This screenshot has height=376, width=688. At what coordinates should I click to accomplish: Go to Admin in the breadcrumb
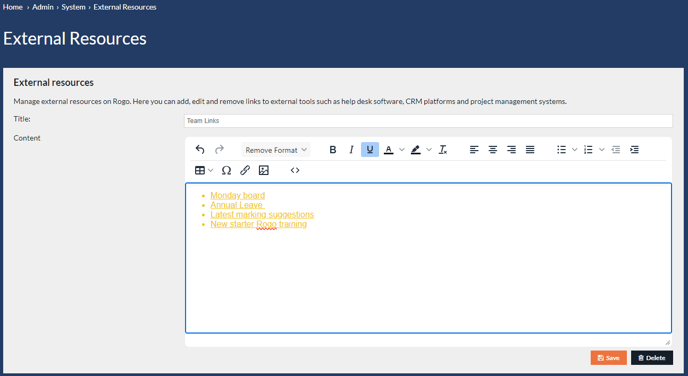pyautogui.click(x=43, y=7)
